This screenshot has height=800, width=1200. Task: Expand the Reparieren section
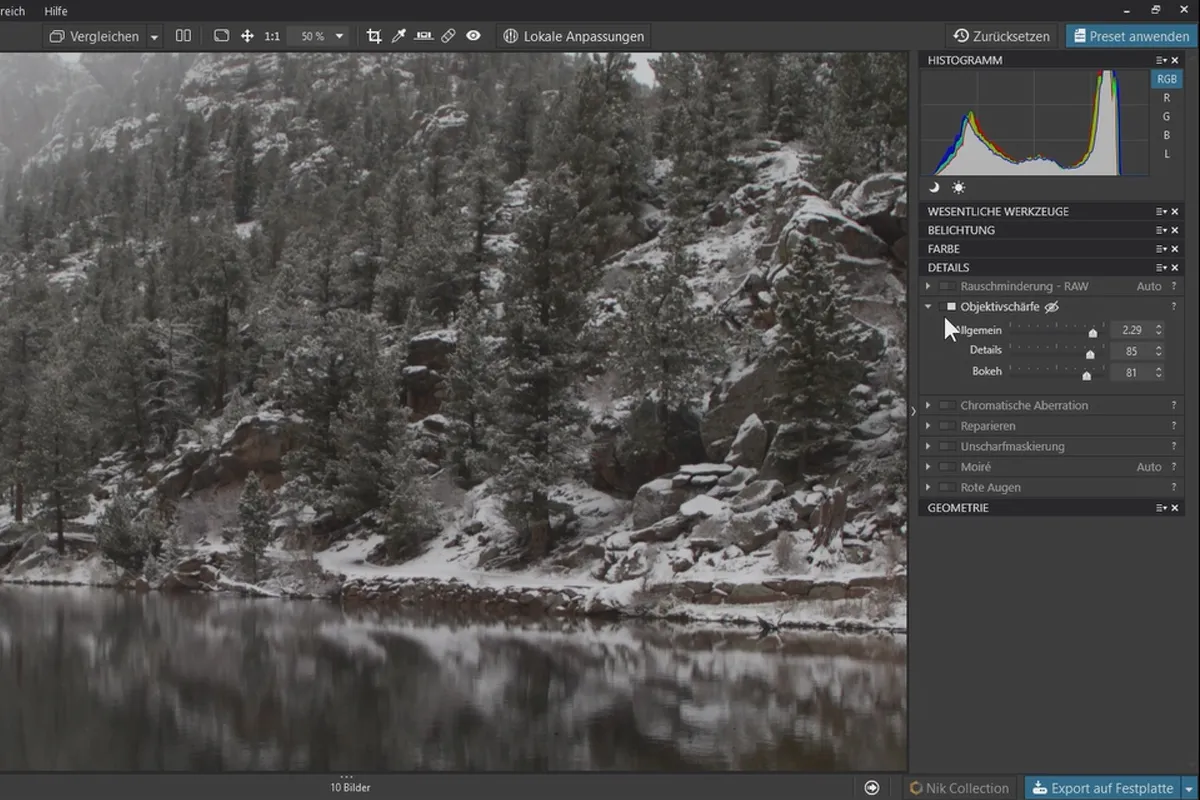tap(928, 426)
